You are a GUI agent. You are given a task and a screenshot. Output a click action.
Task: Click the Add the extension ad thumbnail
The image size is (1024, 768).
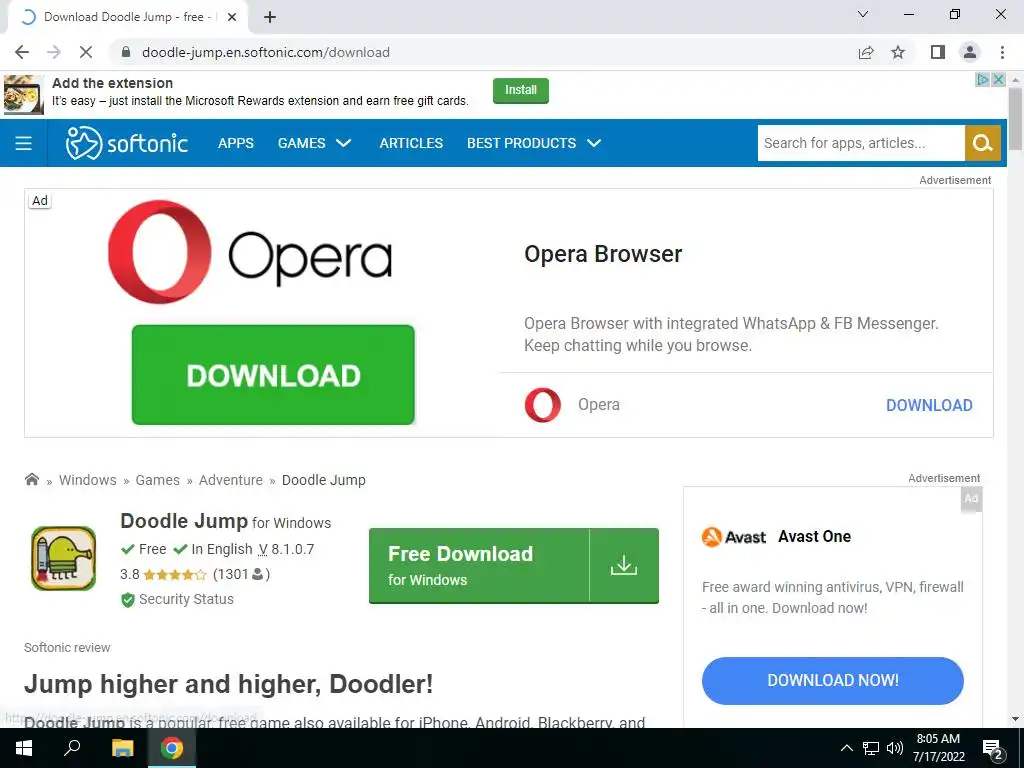pos(24,95)
